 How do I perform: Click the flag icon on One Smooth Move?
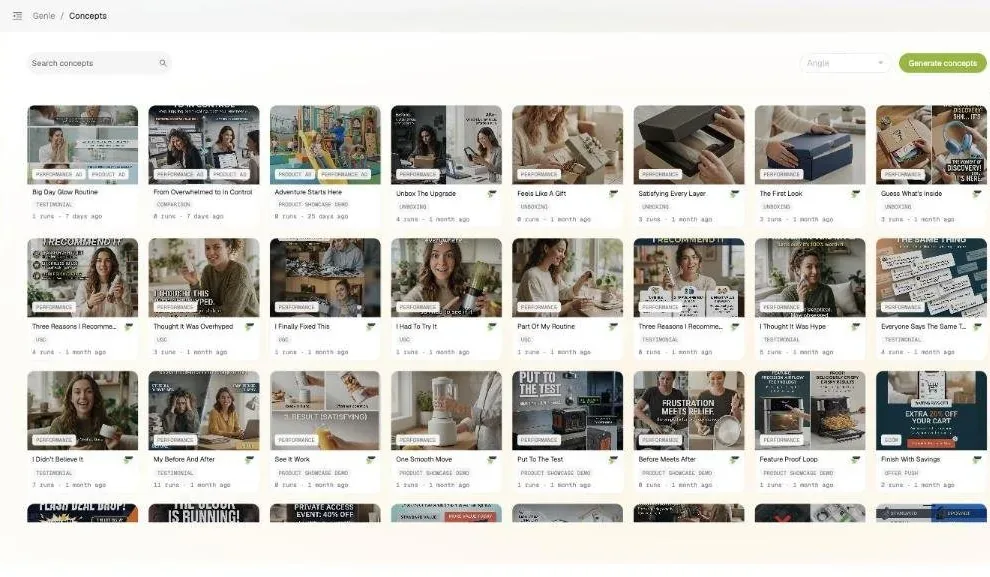pos(492,460)
